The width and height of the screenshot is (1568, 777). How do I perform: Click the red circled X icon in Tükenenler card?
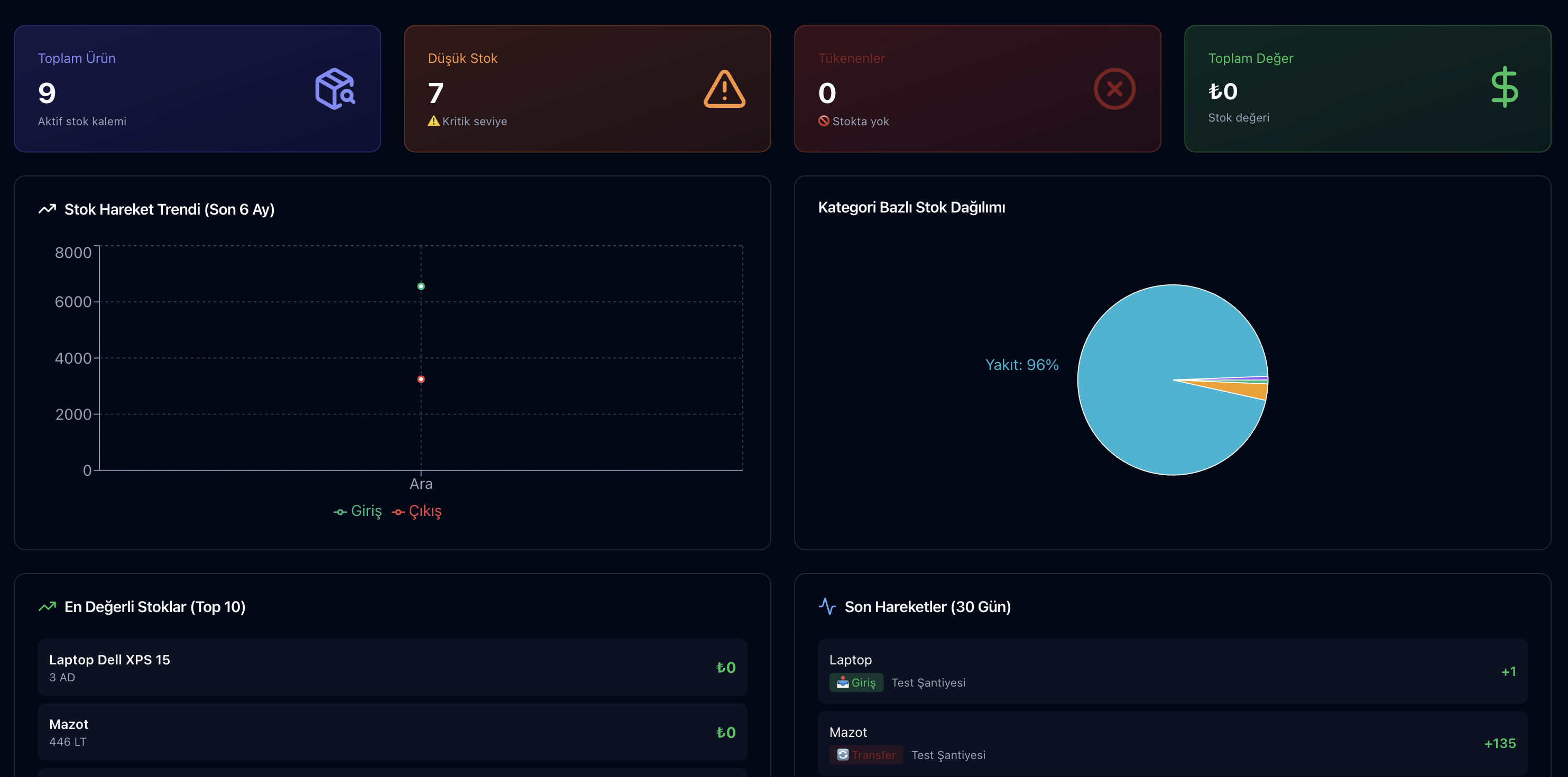[x=1114, y=89]
